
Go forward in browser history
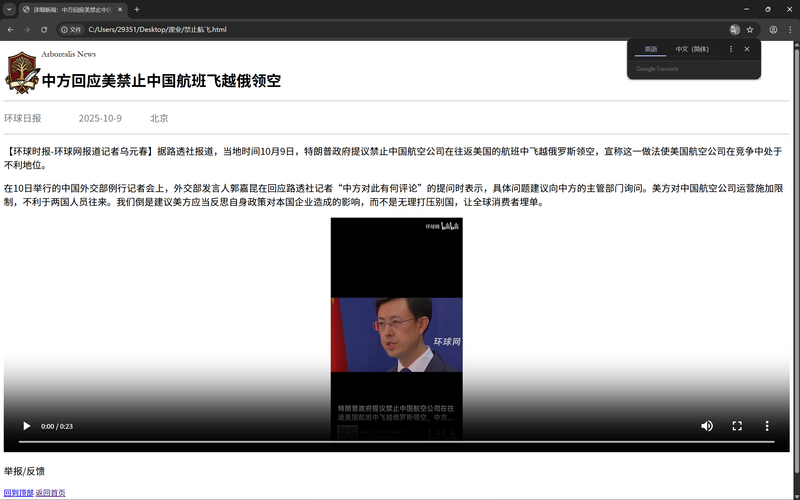pos(27,30)
